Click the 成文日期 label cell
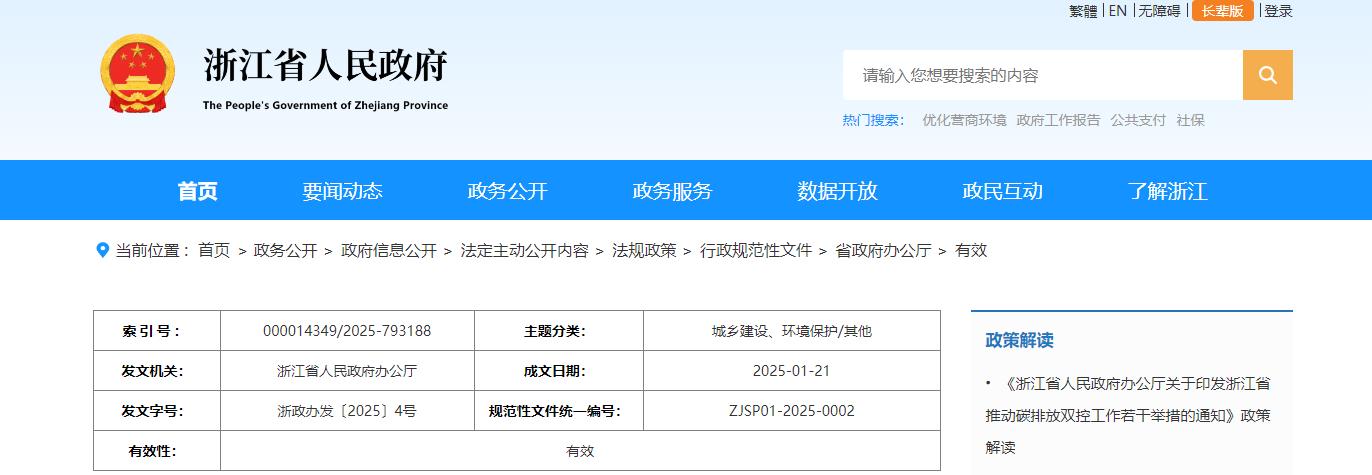Image resolution: width=1372 pixels, height=475 pixels. 559,371
